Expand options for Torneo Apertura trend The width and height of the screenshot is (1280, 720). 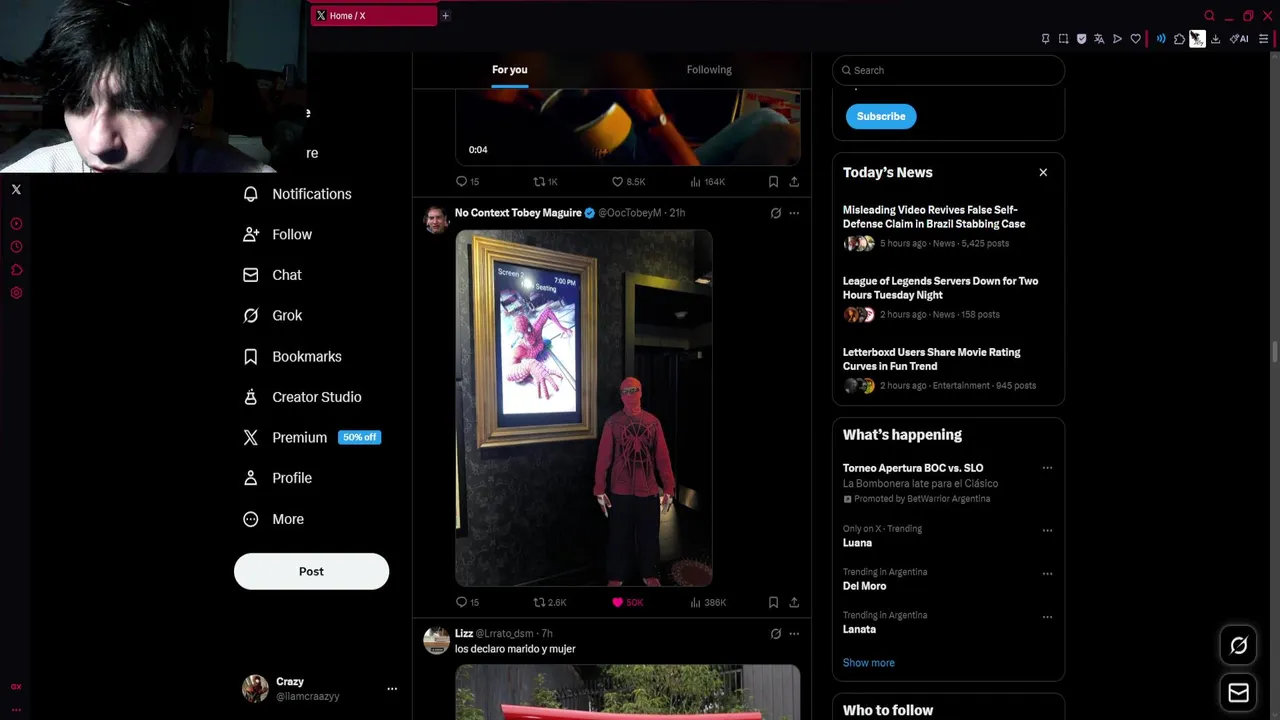tap(1047, 468)
